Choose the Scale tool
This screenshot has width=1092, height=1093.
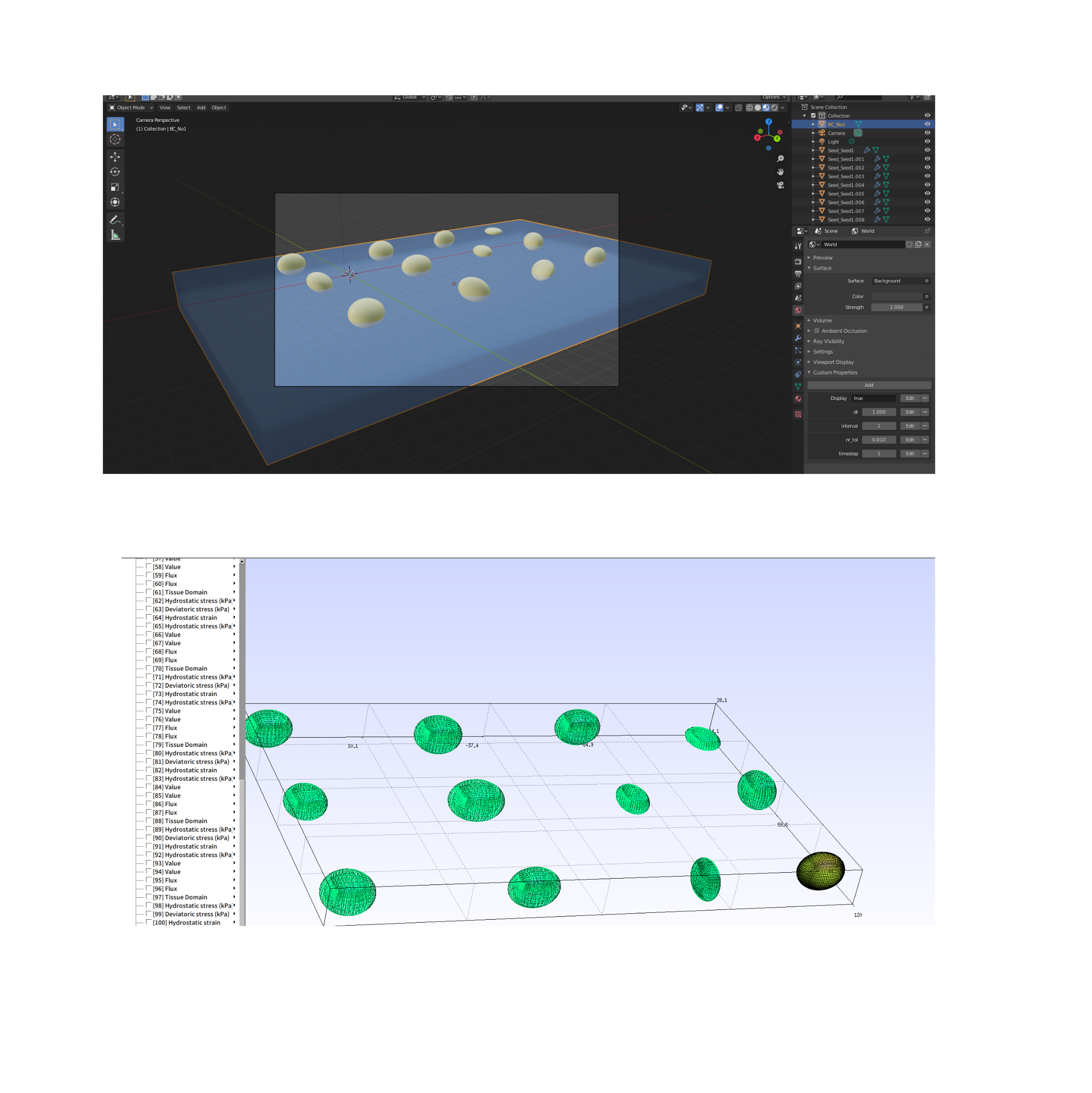(115, 187)
